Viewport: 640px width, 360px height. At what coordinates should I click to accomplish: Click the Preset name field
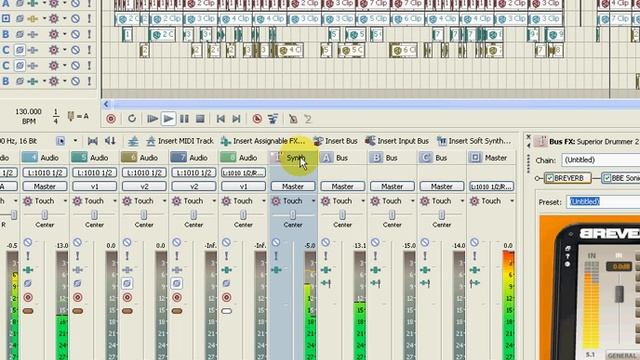[x=603, y=202]
